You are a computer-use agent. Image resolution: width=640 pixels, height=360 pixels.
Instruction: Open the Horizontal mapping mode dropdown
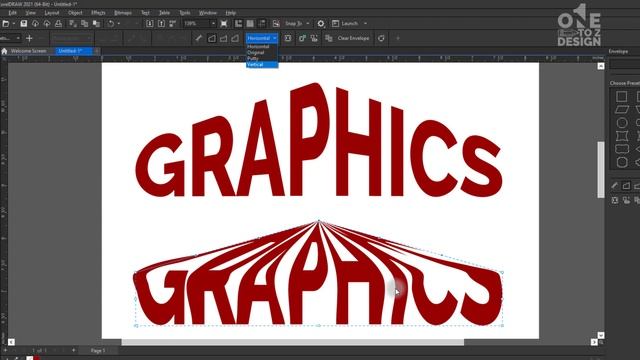[262, 38]
